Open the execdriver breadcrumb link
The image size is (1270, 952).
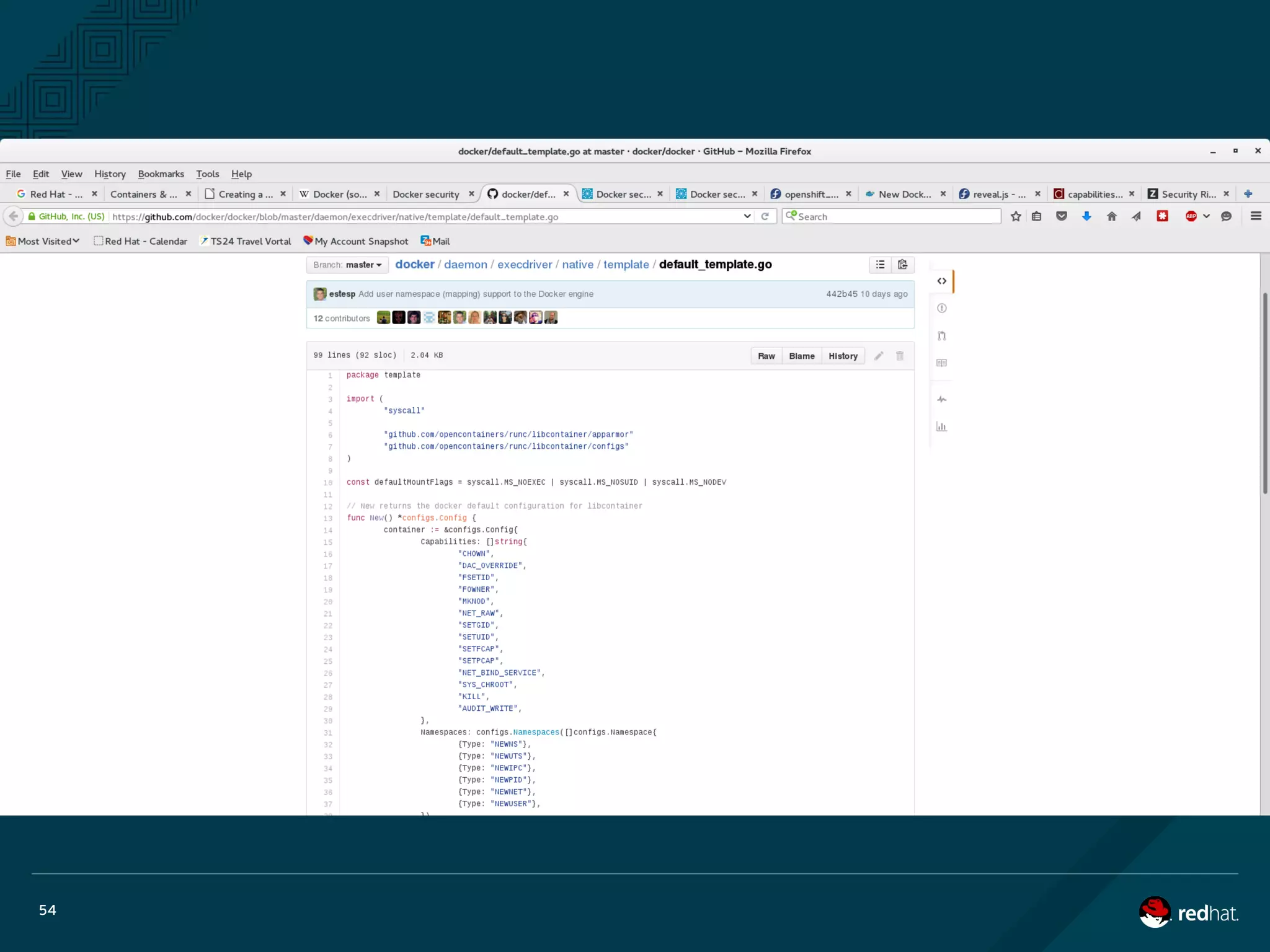click(525, 265)
